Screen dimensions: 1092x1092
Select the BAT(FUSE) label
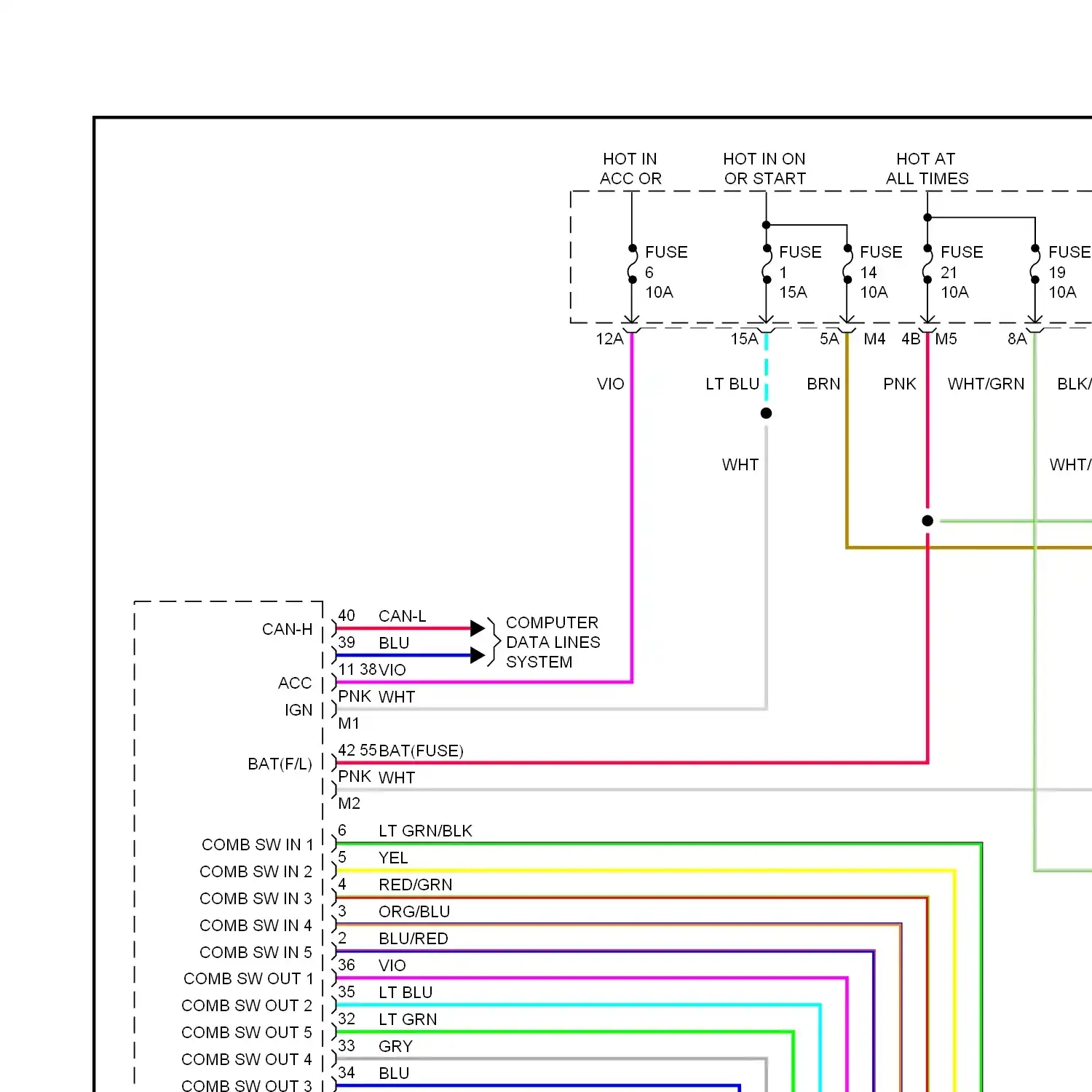tap(421, 751)
